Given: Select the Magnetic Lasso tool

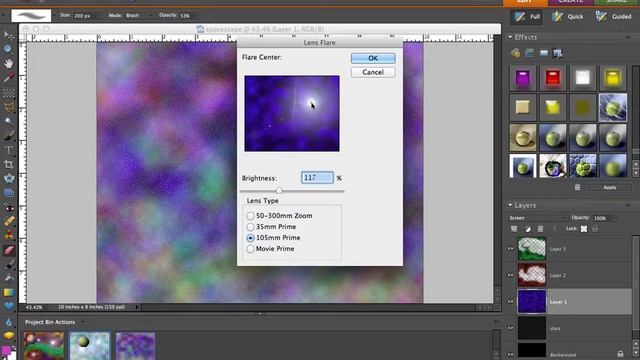Looking at the screenshot, I should point(9,107).
